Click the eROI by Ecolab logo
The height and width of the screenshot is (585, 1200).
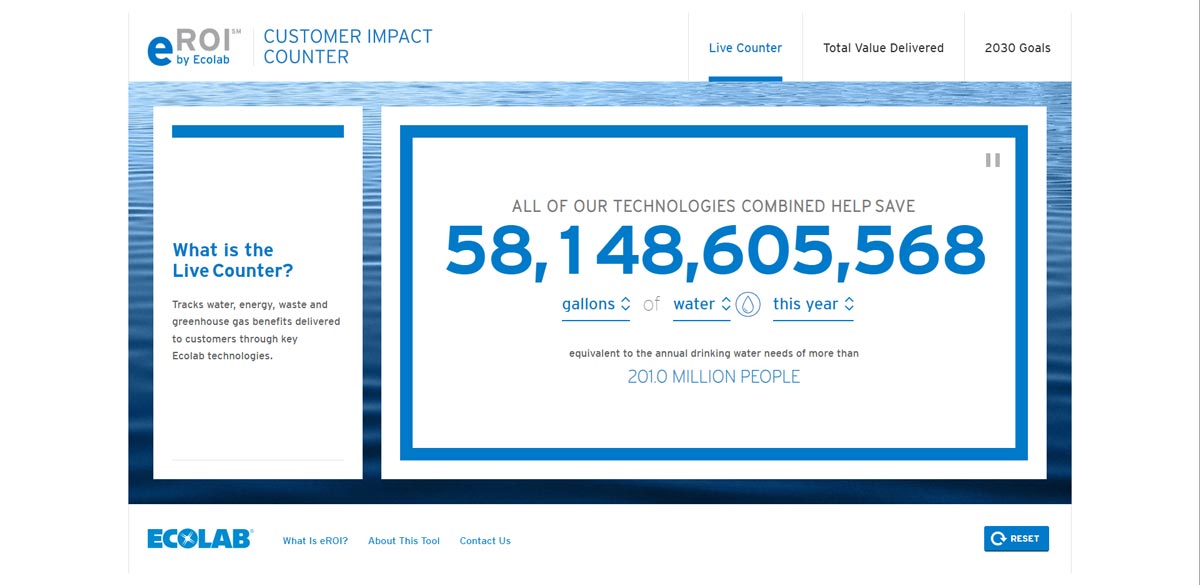tap(188, 47)
